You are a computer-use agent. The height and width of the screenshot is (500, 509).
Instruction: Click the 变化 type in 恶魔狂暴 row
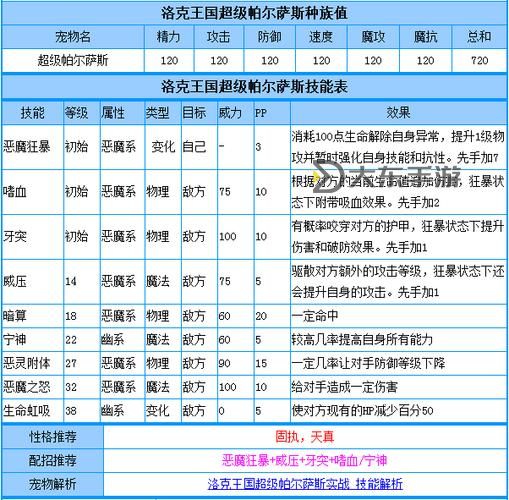[x=163, y=147]
